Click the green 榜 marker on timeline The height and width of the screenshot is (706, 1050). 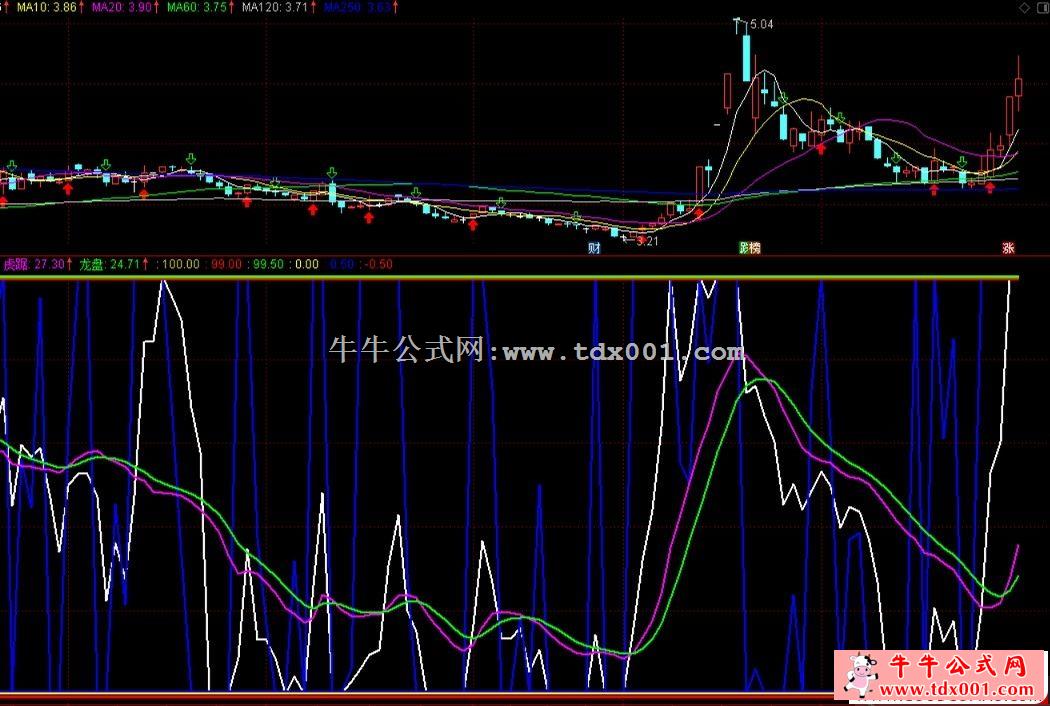tap(749, 248)
